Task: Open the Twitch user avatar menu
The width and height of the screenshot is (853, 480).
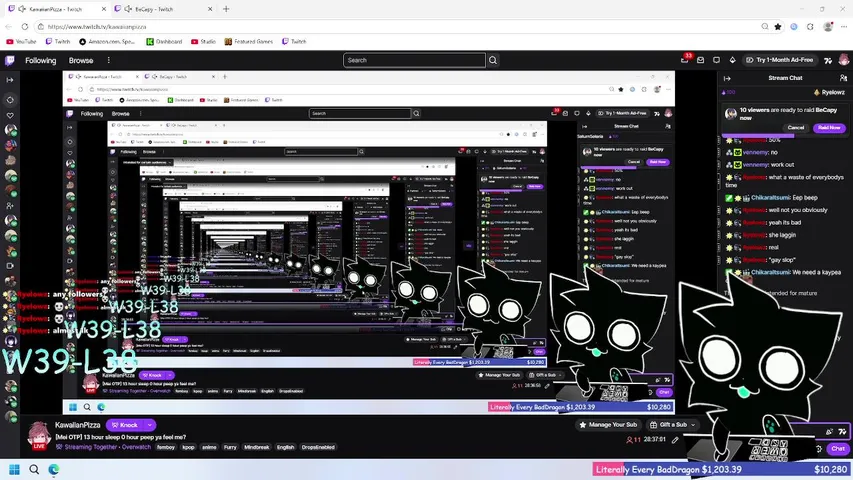Action: (844, 60)
